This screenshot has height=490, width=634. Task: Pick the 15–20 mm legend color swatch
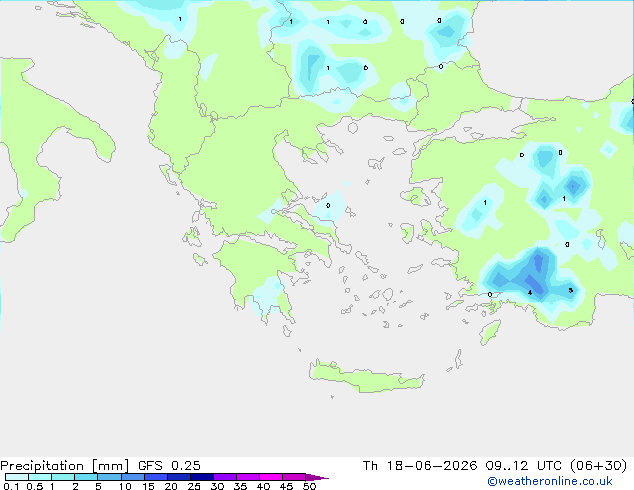pyautogui.click(x=156, y=477)
